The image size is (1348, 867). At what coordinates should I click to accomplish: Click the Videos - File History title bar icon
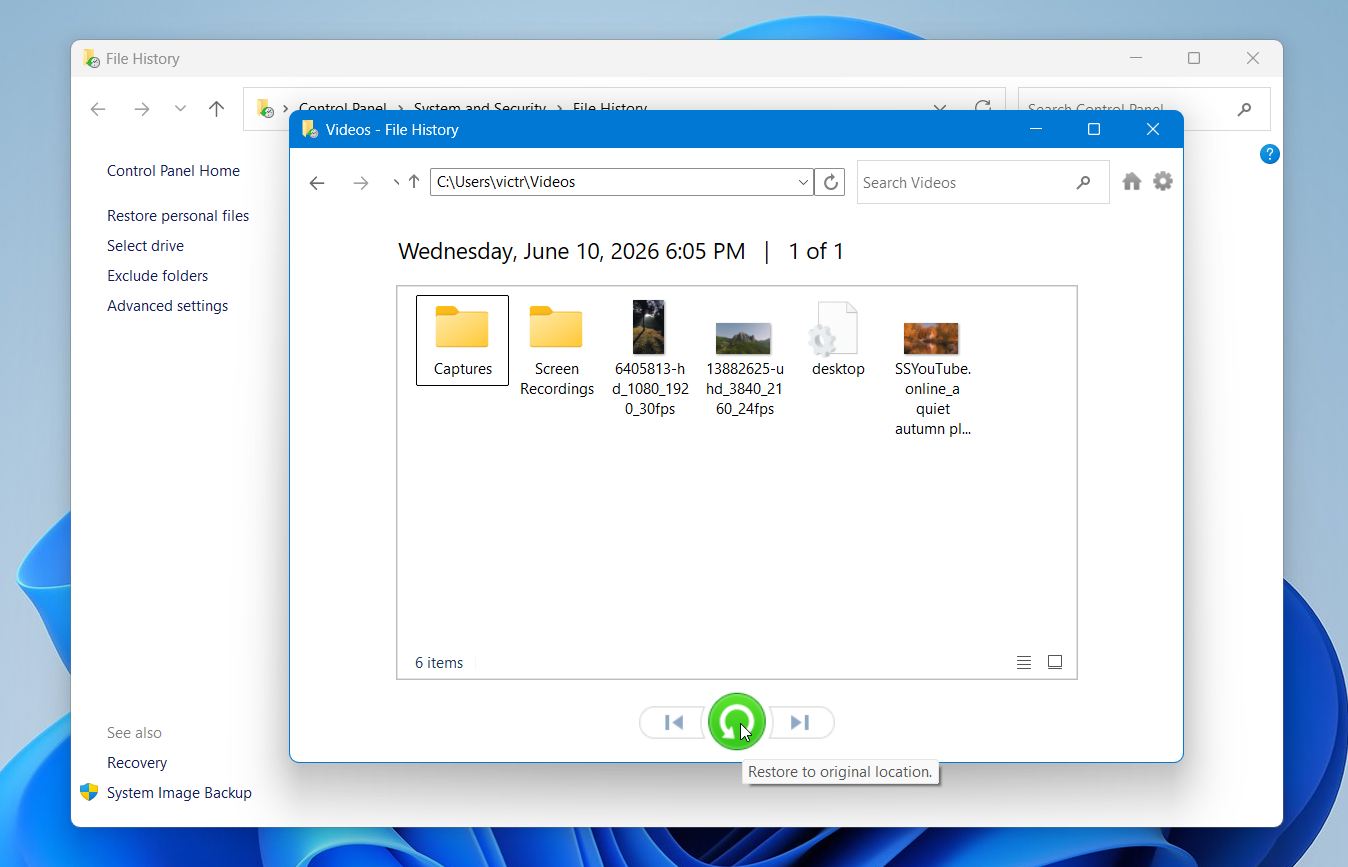pyautogui.click(x=310, y=130)
